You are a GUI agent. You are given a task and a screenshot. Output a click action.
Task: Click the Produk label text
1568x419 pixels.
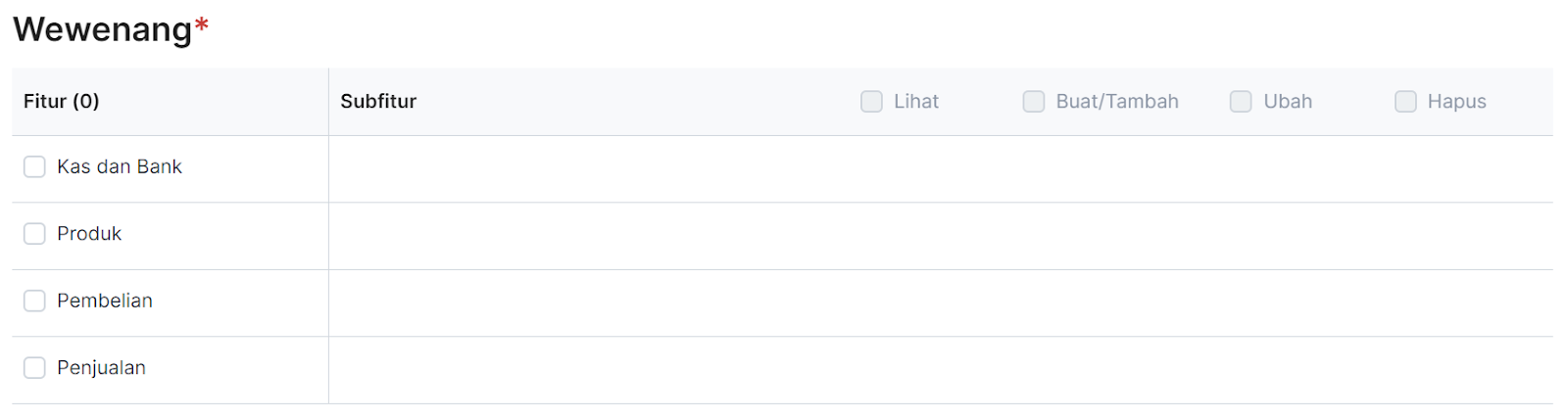(89, 234)
